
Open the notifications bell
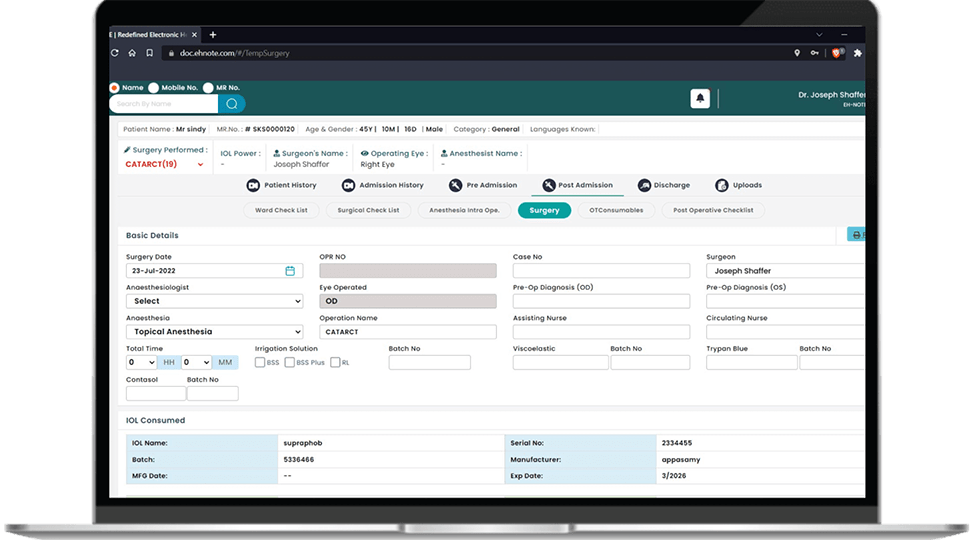point(700,98)
